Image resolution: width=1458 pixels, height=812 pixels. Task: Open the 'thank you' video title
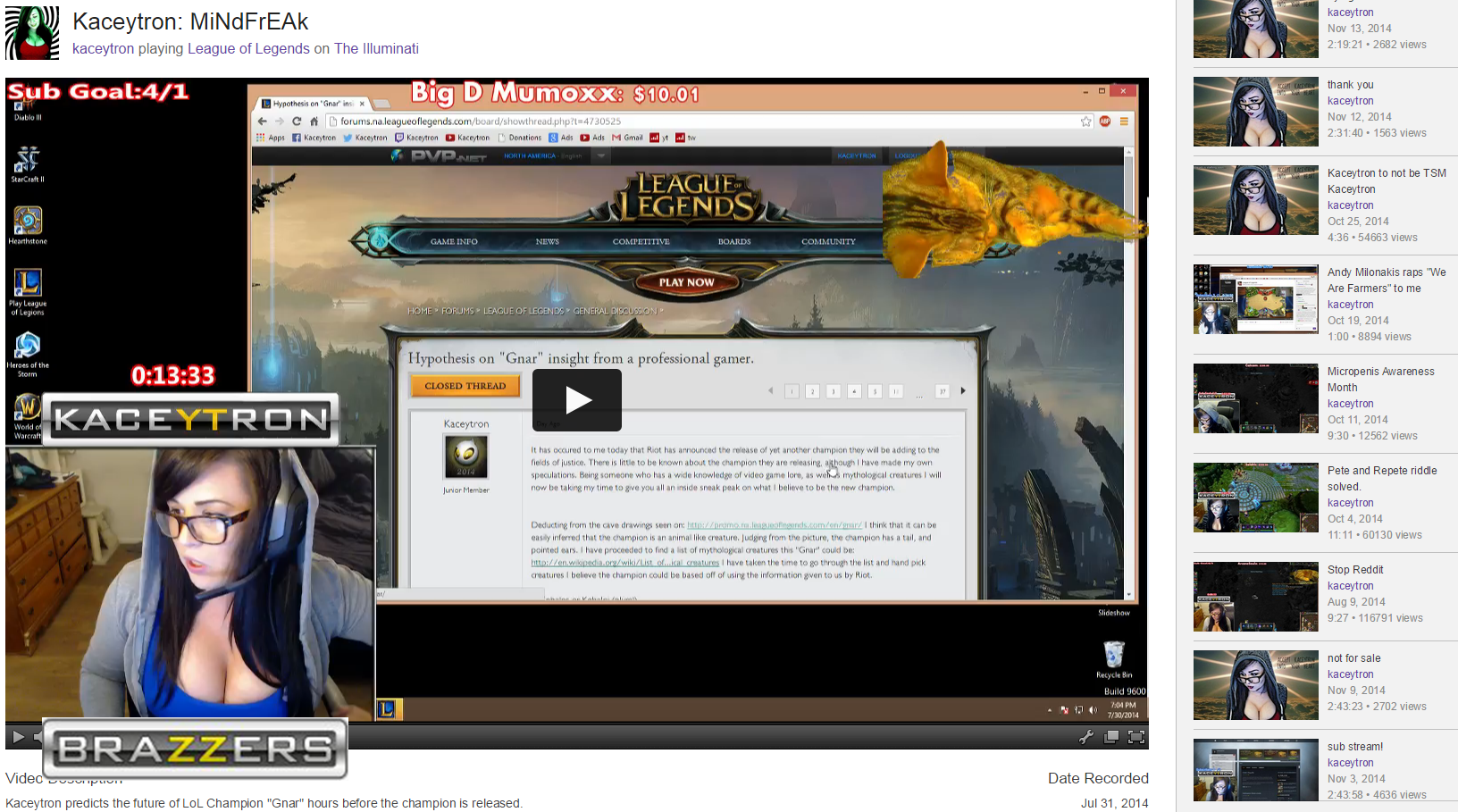(x=1350, y=85)
